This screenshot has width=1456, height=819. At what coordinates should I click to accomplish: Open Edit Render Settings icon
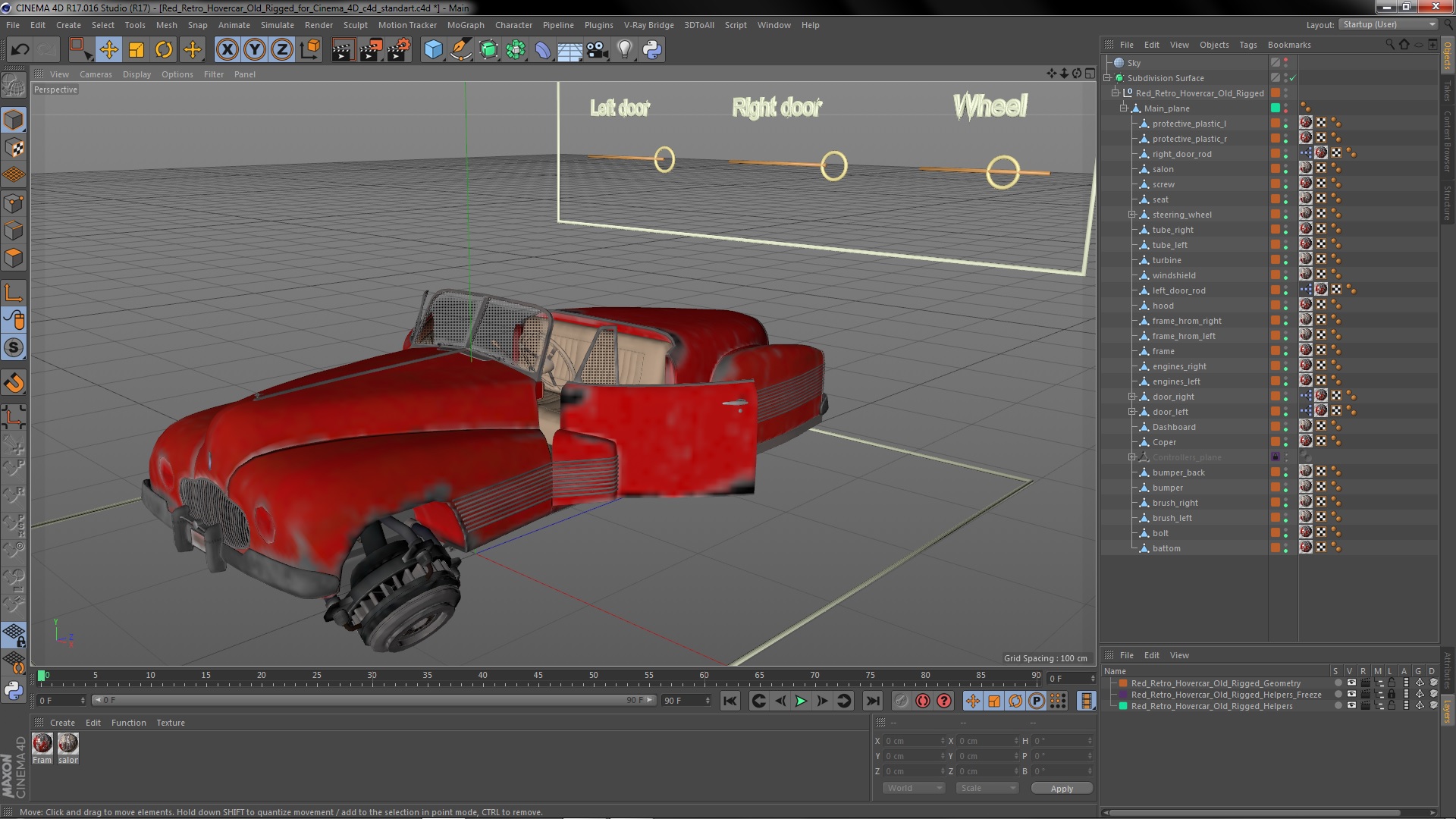click(399, 50)
